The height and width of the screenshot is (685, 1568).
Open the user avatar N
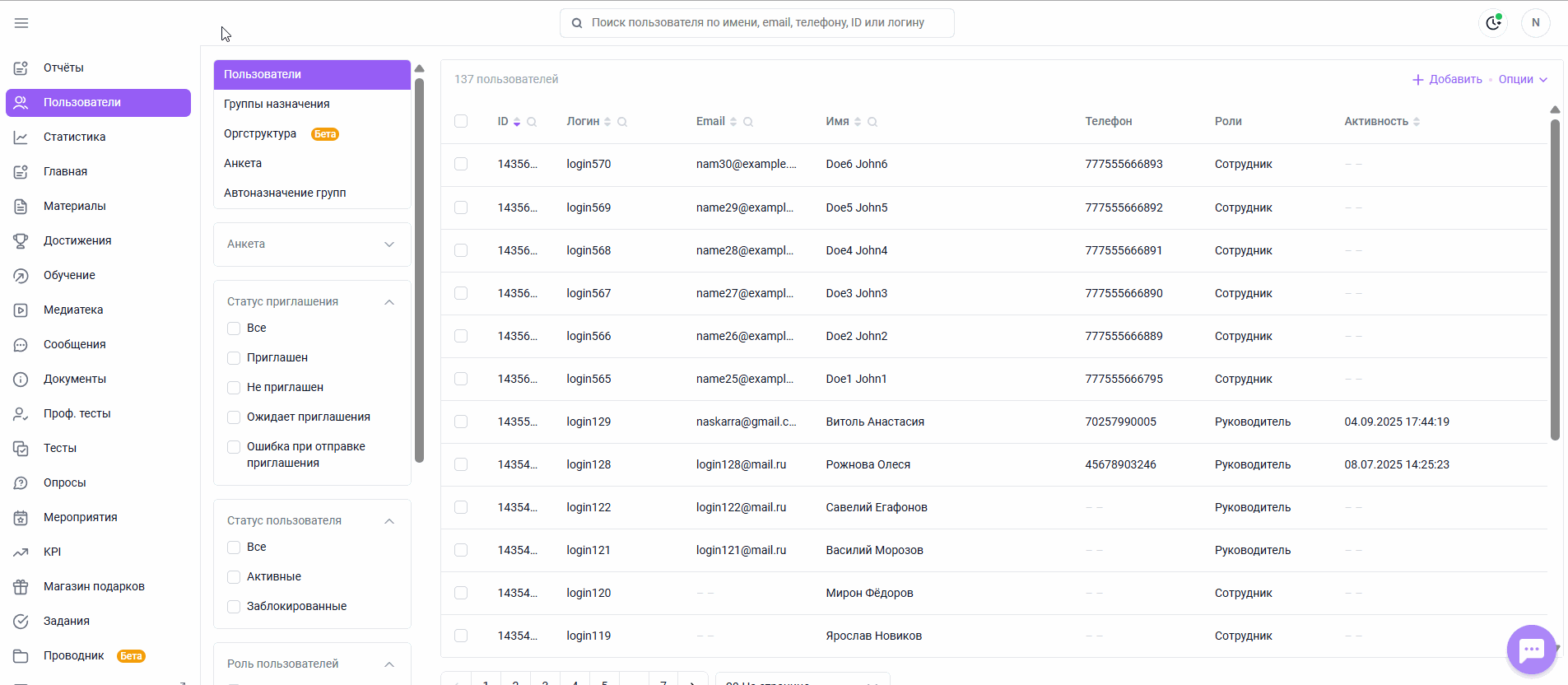click(1536, 23)
